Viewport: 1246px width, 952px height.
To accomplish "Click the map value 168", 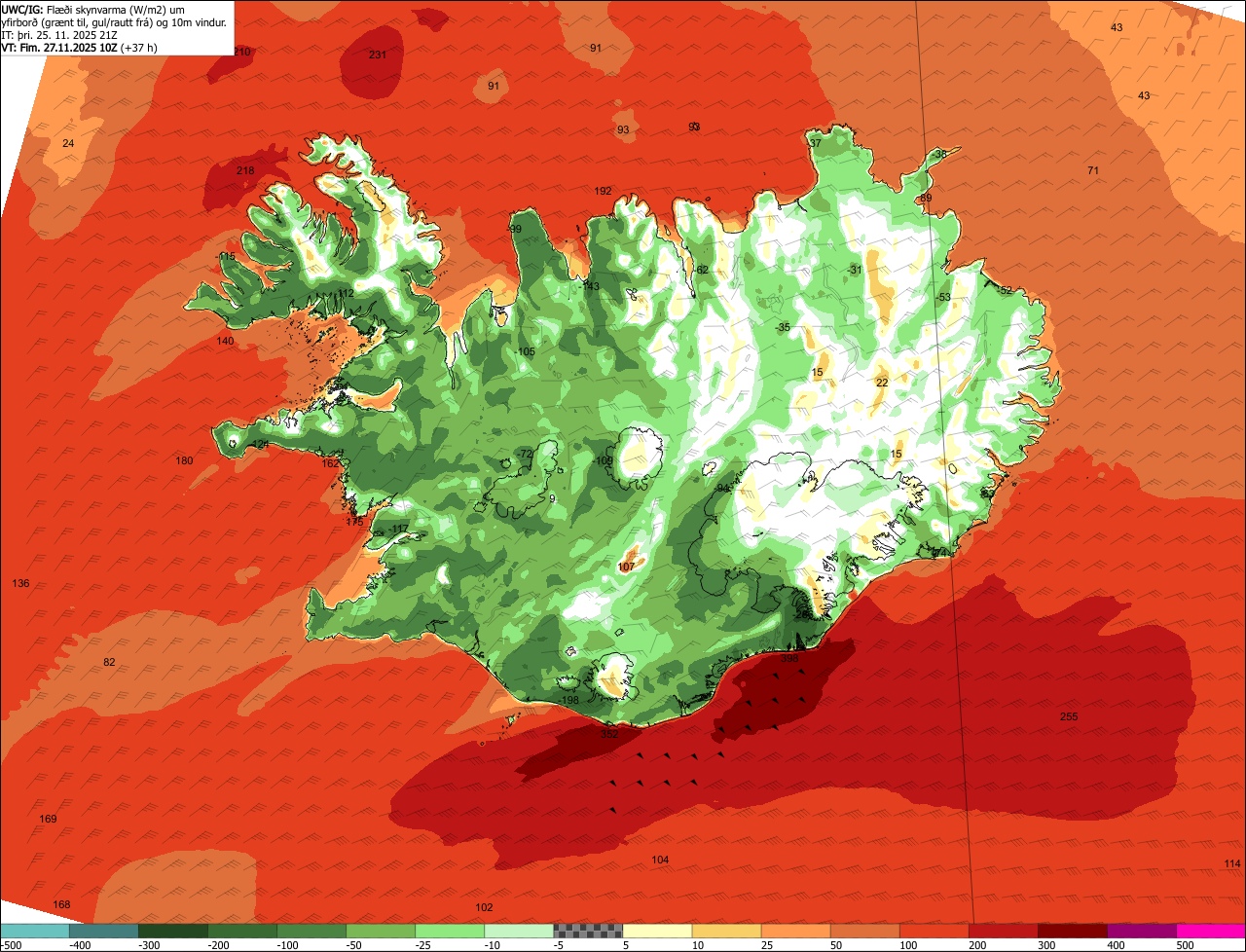I will point(61,904).
